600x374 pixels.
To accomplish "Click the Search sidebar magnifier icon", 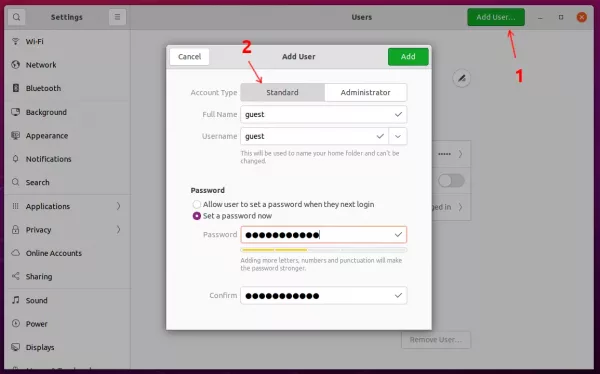I will pyautogui.click(x=15, y=182).
